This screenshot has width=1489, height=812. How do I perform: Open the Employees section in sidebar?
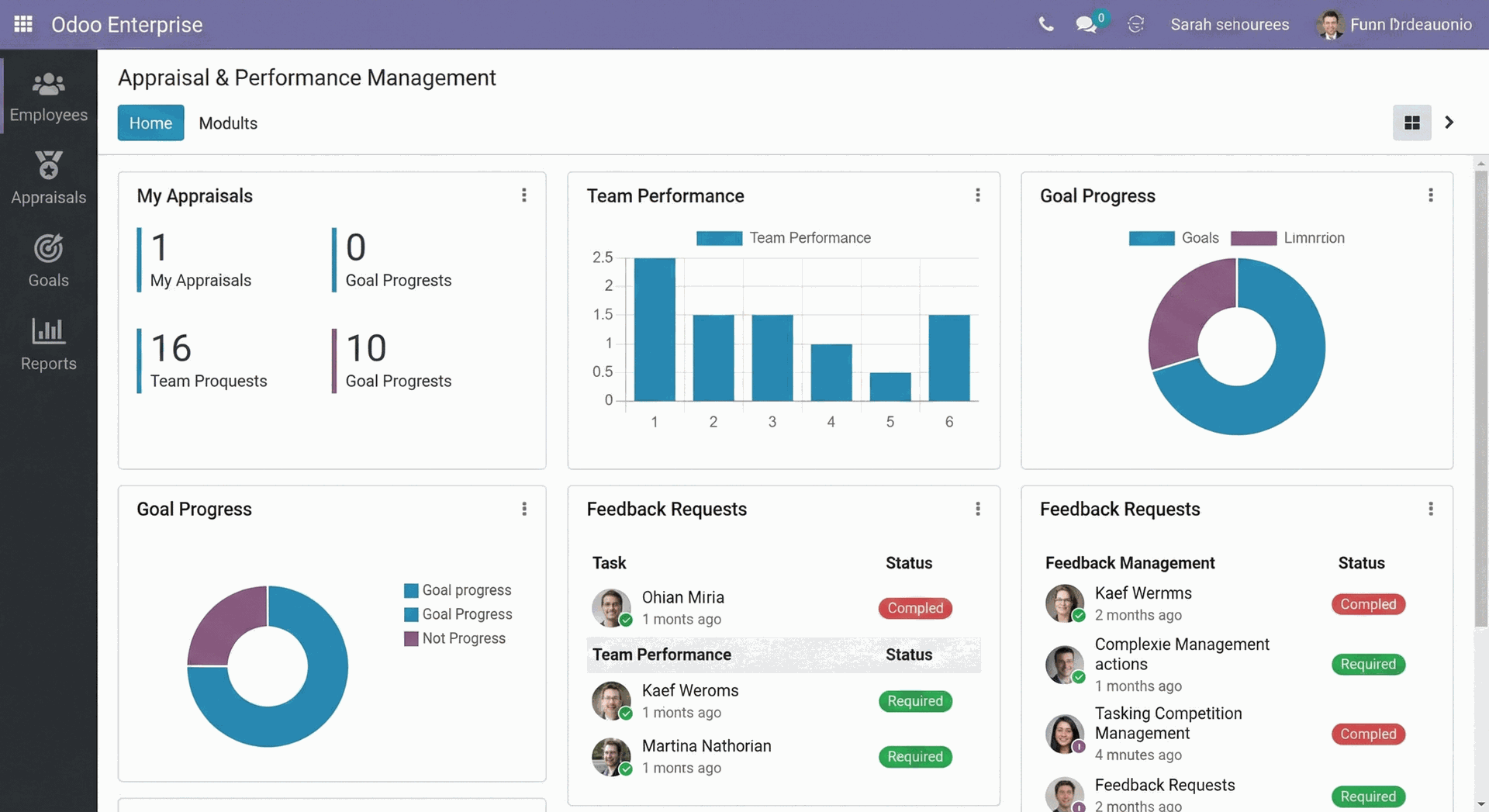point(48,96)
